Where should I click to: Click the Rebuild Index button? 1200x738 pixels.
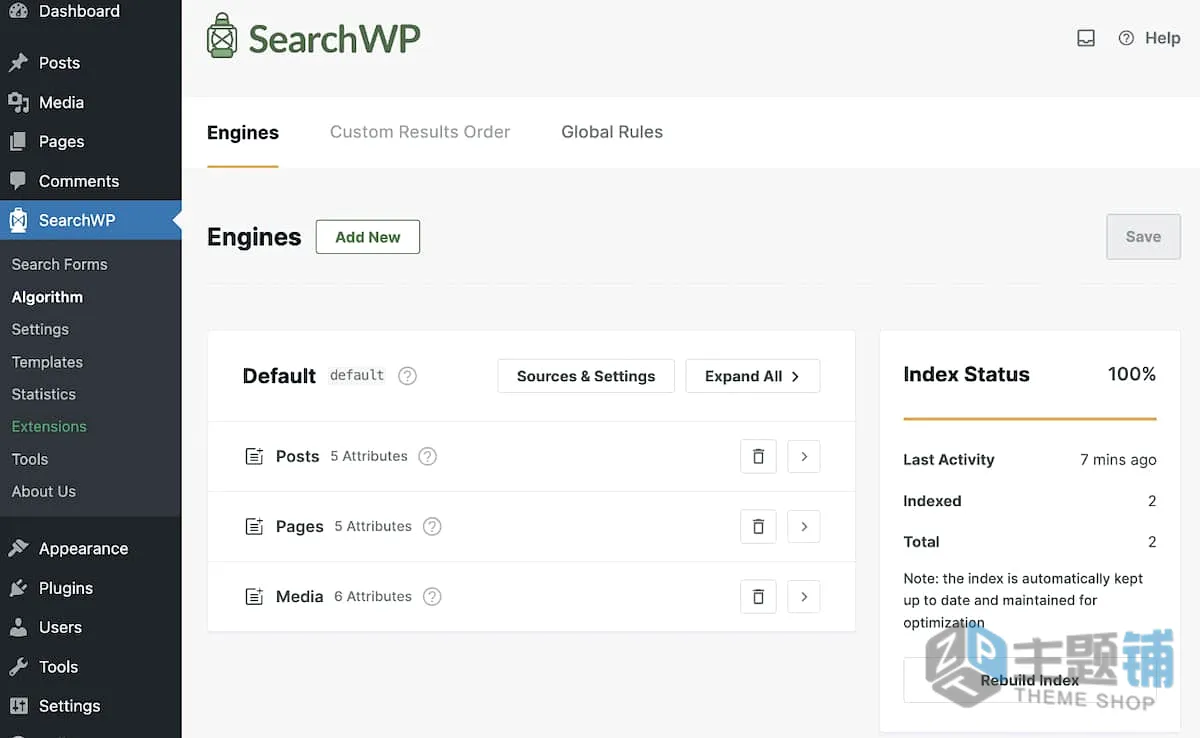pyautogui.click(x=1030, y=680)
